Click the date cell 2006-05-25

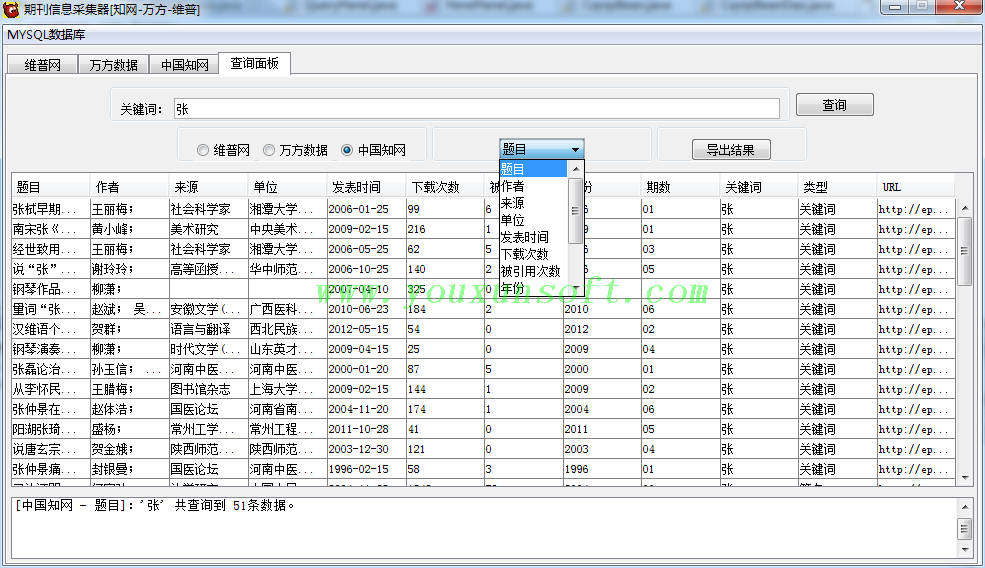366,249
